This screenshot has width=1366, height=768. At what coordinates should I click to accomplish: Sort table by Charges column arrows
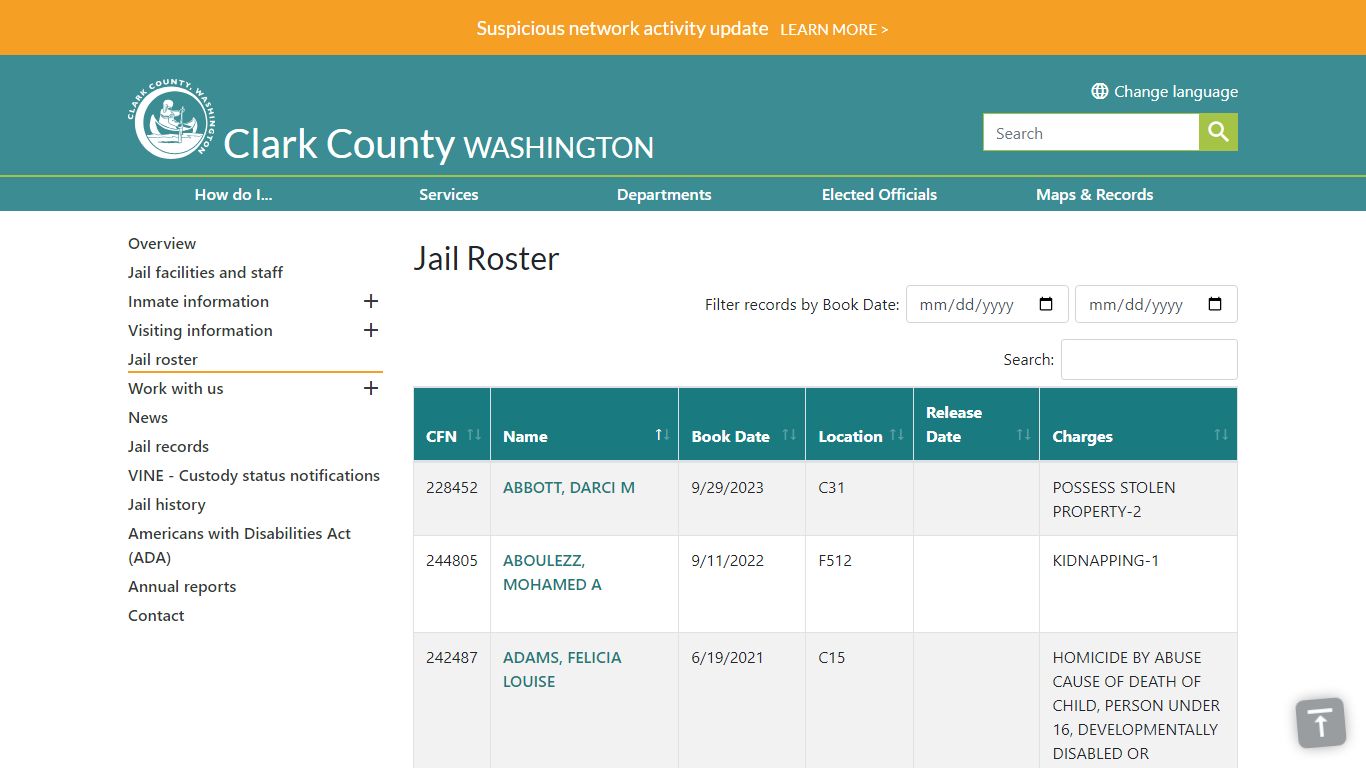1221,435
